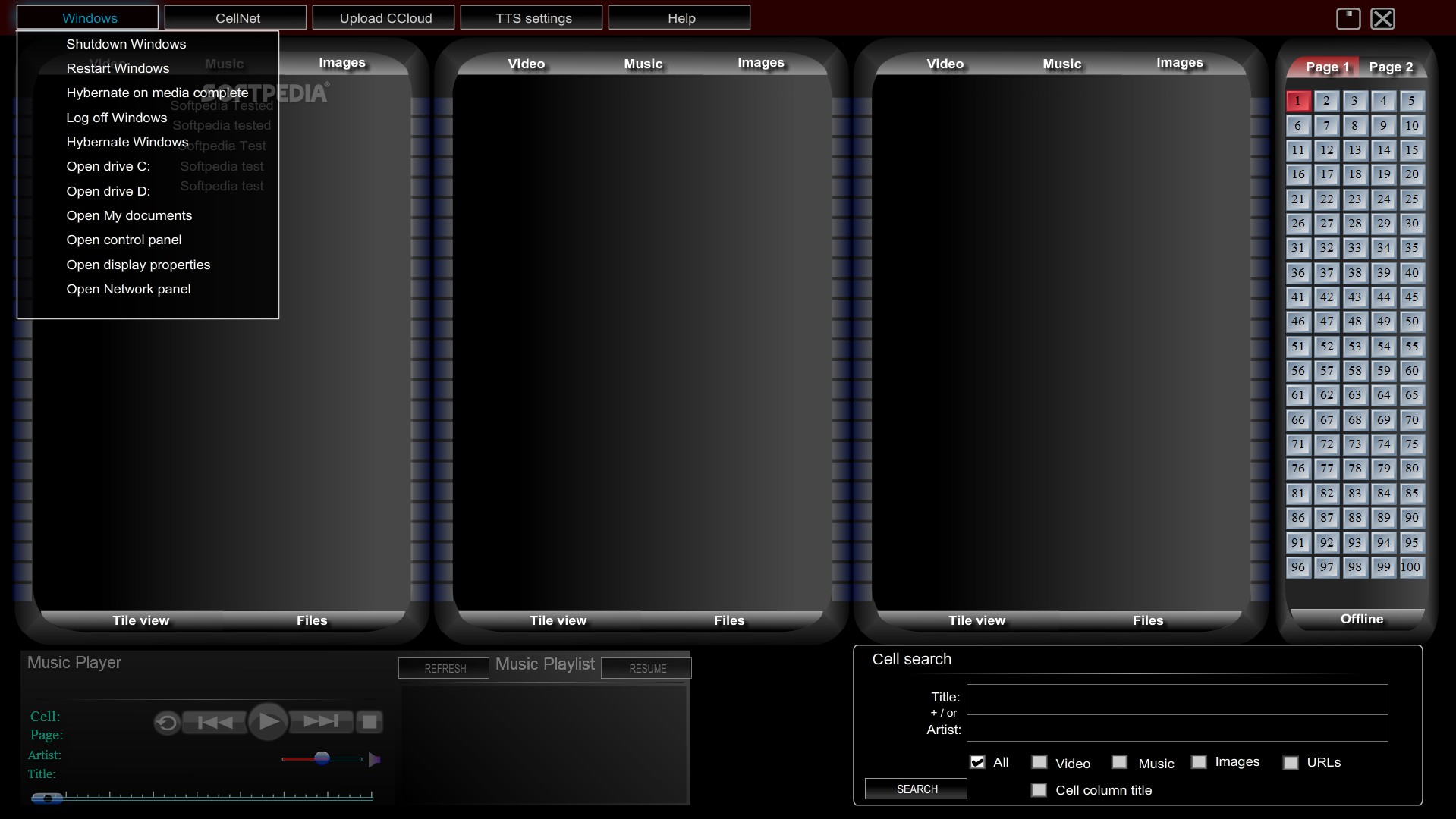Image resolution: width=1456 pixels, height=819 pixels.
Task: Select the Video tab in third panel
Action: pos(945,64)
